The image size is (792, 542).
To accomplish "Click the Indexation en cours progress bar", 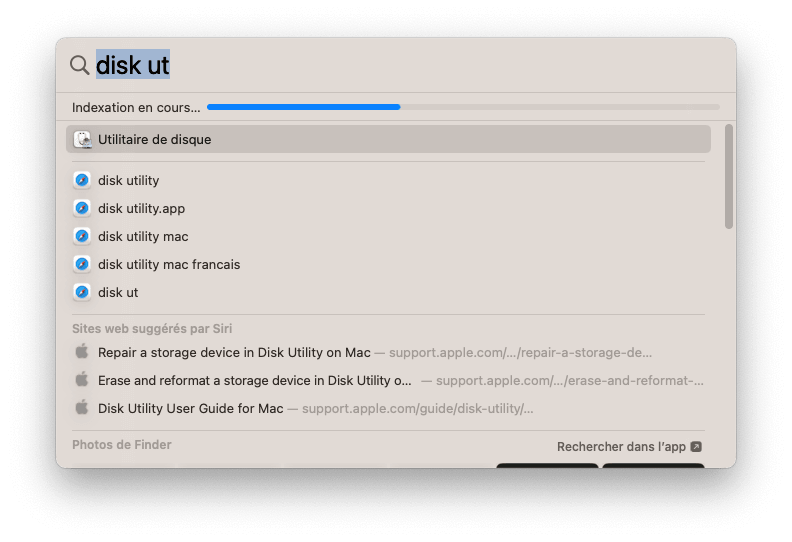I will (x=463, y=107).
